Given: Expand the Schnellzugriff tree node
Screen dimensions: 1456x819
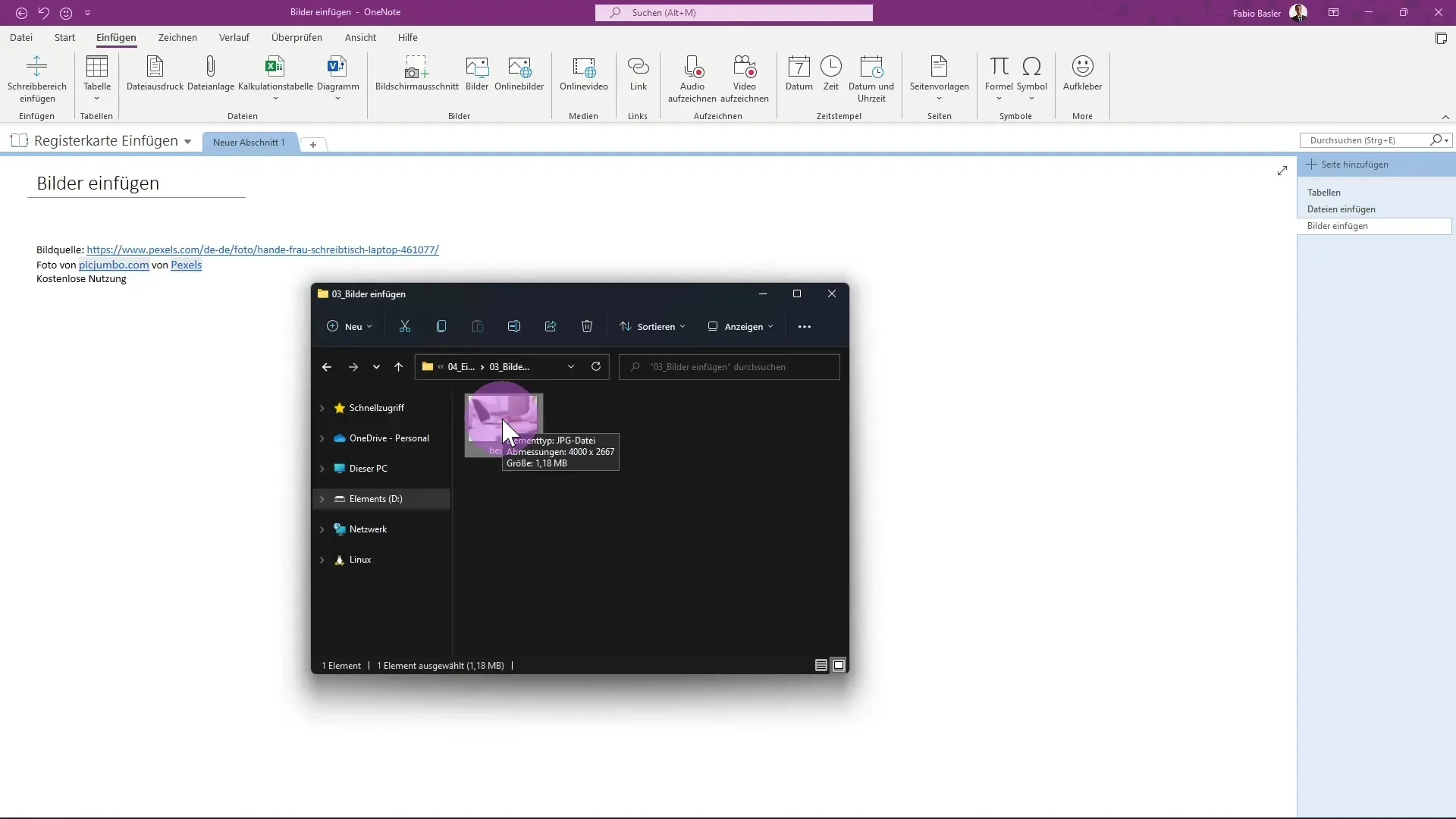Looking at the screenshot, I should (x=322, y=408).
